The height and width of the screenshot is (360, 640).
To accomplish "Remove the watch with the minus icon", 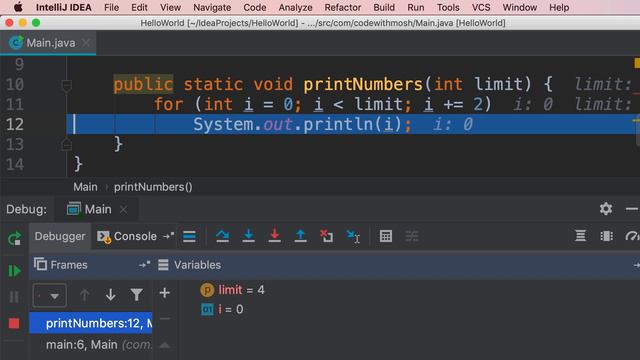I will [165, 319].
